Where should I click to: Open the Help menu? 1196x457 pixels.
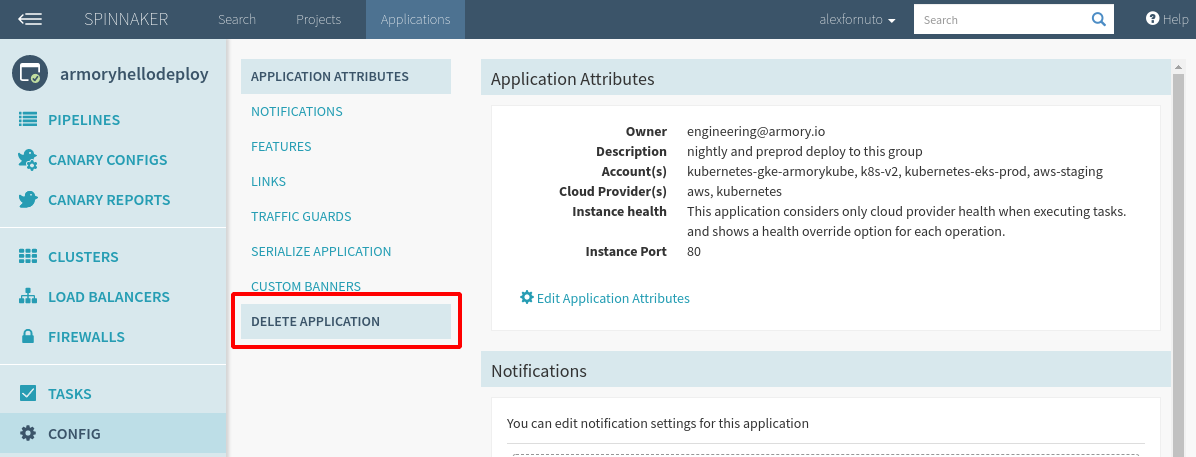click(x=1167, y=19)
